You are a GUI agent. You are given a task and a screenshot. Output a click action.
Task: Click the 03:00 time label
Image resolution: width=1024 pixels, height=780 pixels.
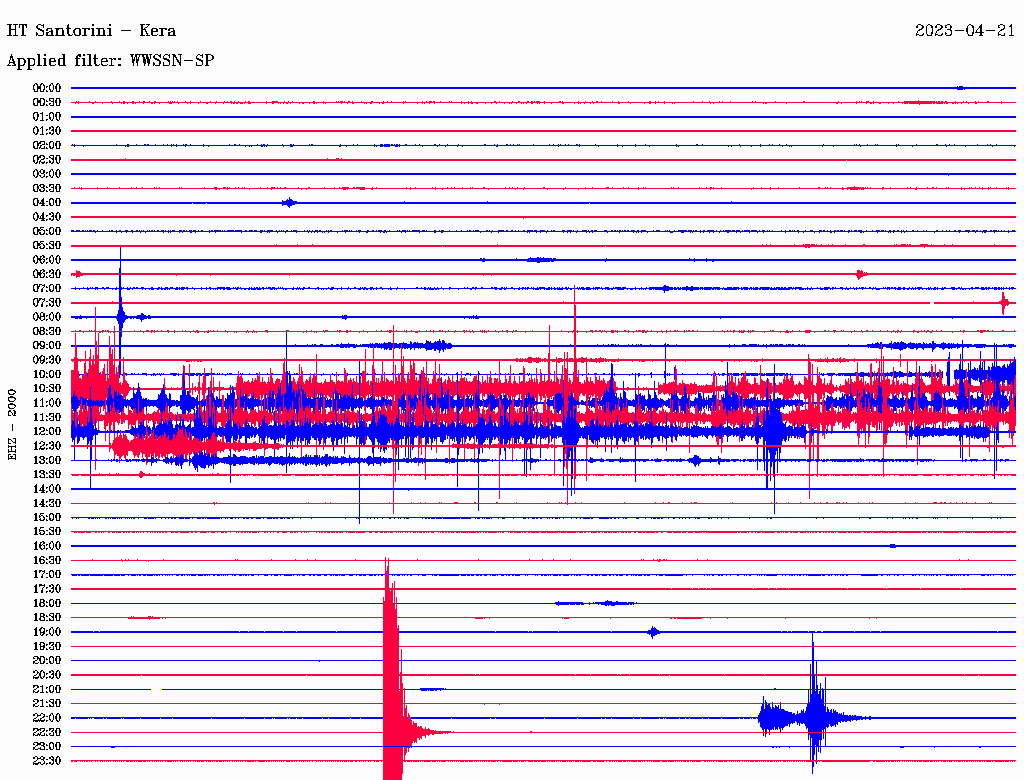tap(47, 174)
